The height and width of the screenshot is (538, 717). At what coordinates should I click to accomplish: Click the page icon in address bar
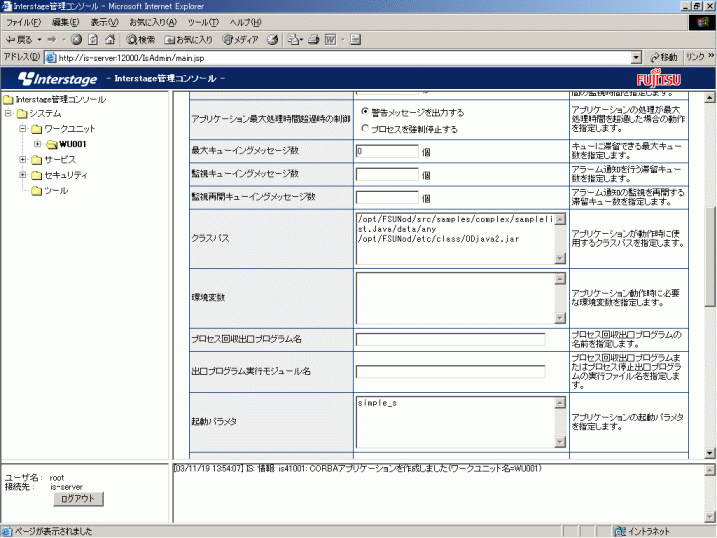pos(51,58)
